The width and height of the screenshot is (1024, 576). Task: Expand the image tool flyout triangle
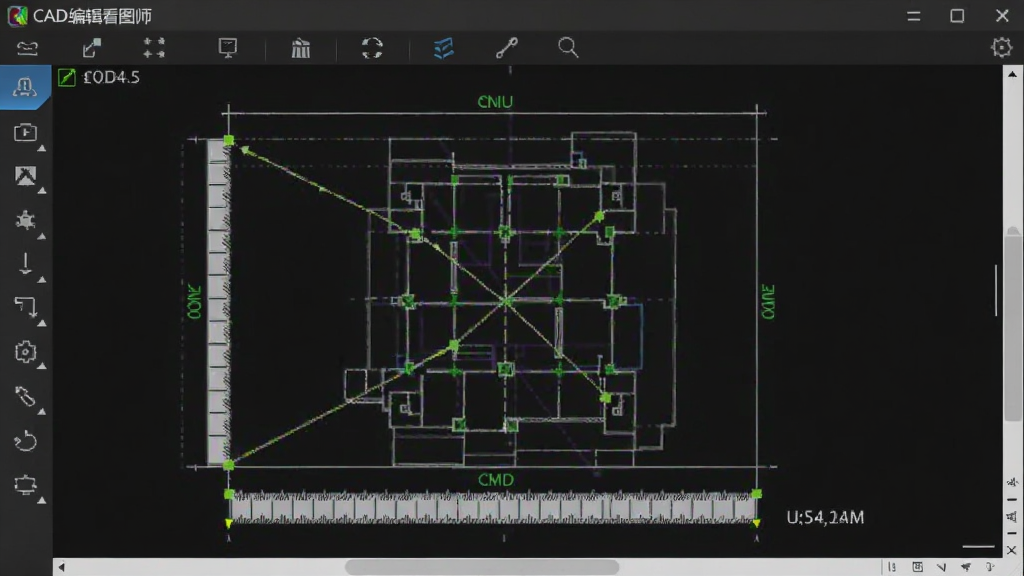[42, 191]
